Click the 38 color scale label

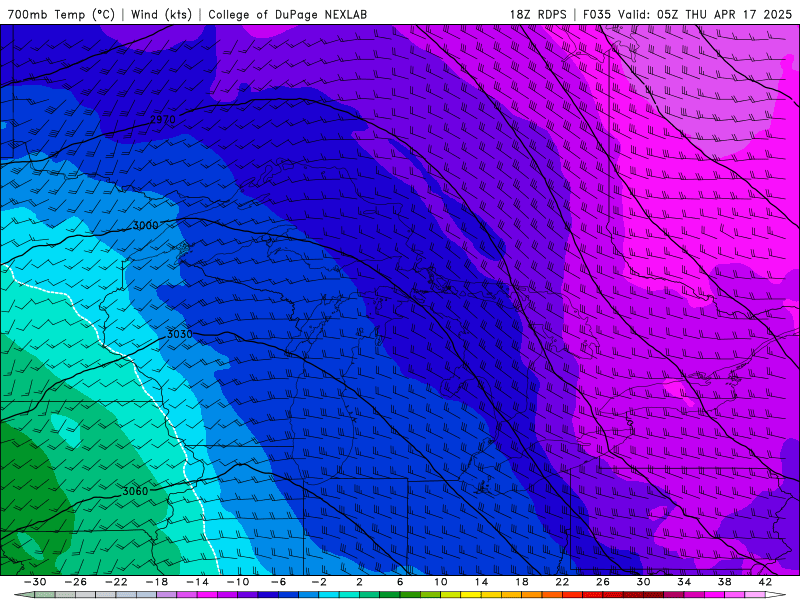click(724, 582)
